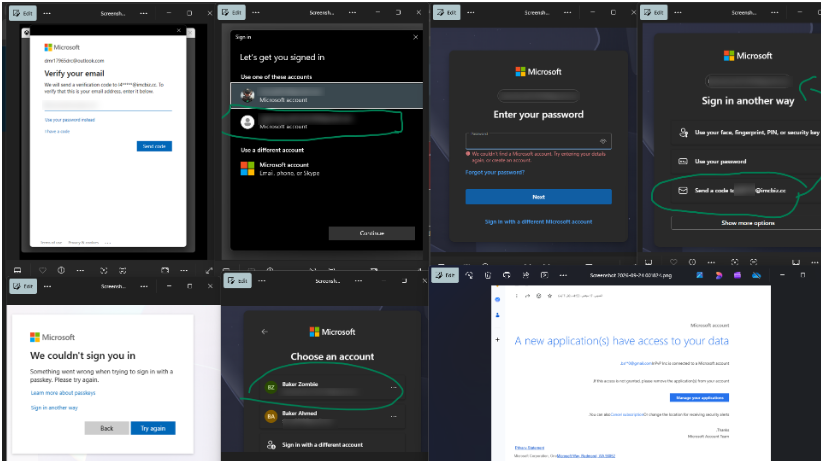Select the first highlighted Microsoft account row
The width and height of the screenshot is (821, 461).
pyautogui.click(x=326, y=95)
